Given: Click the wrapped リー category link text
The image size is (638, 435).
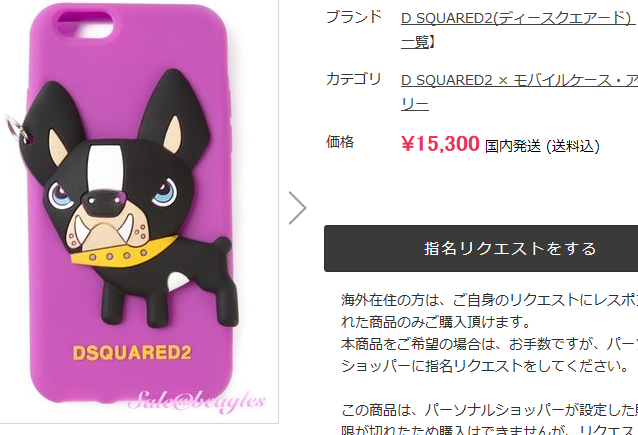Looking at the screenshot, I should [x=415, y=105].
